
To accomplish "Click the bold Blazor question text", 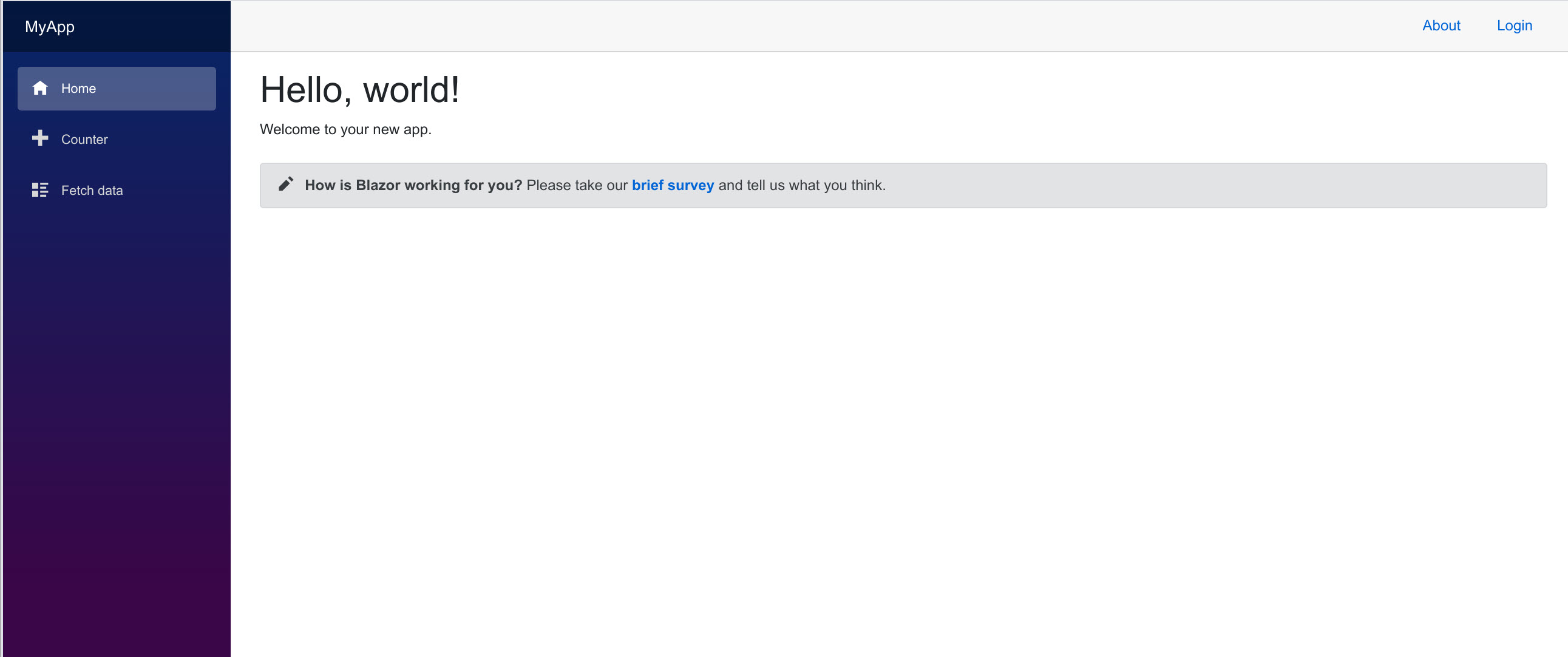I will pos(413,185).
